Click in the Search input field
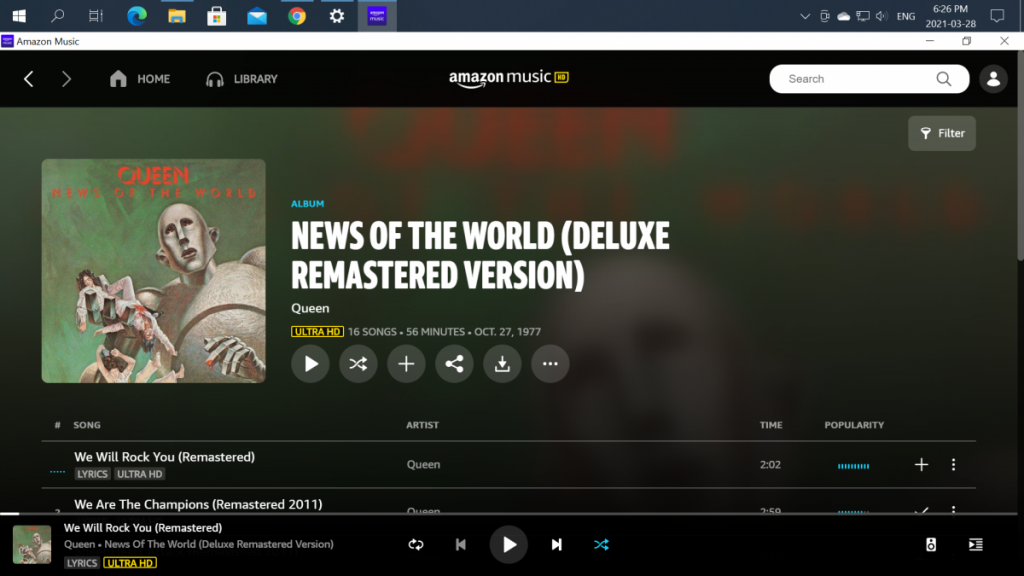Viewport: 1024px width, 576px height. point(855,79)
